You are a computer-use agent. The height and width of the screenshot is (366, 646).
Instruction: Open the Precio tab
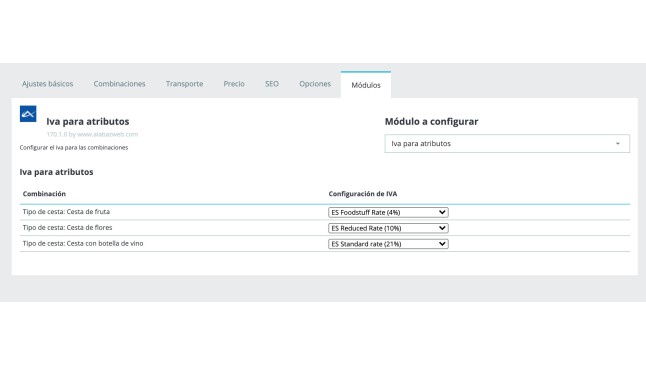(x=234, y=84)
